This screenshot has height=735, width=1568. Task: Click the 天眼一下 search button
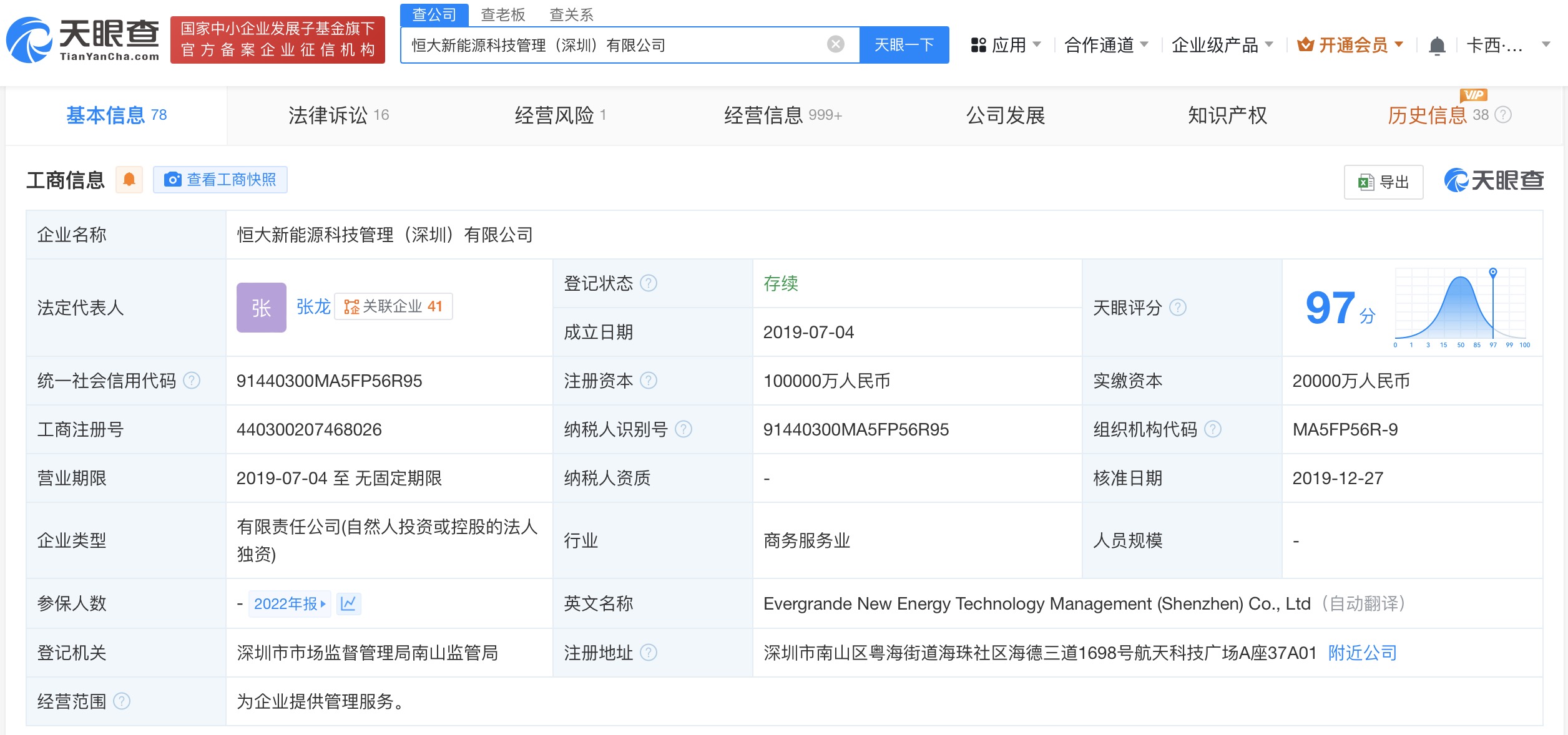904,45
